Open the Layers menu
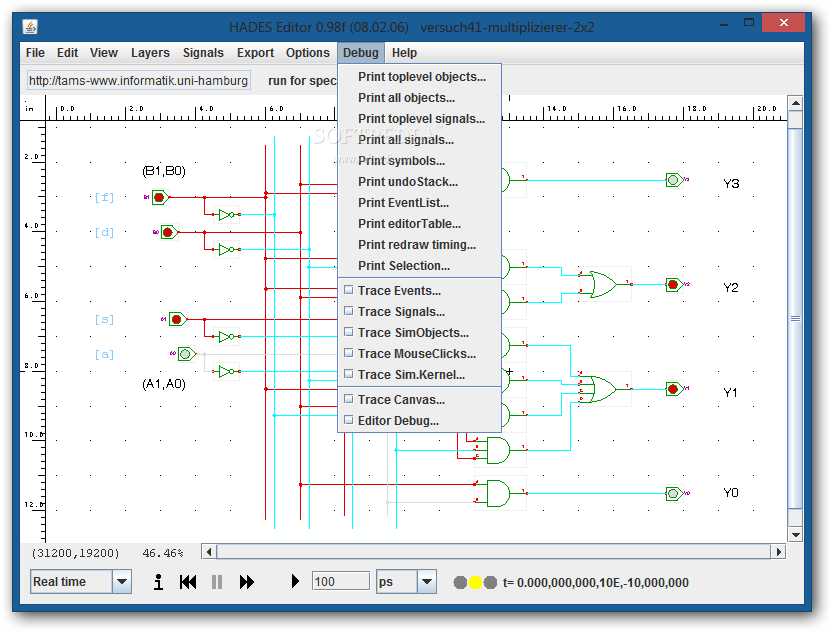This screenshot has width=832, height=632. [x=150, y=53]
